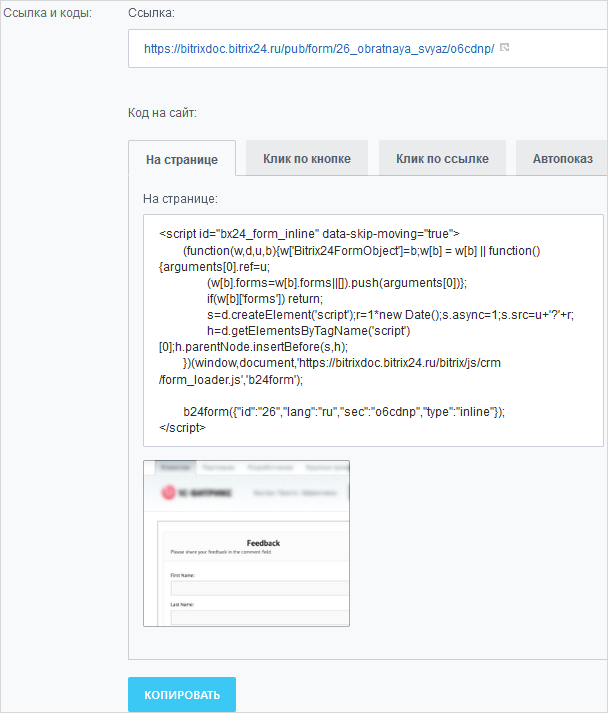Click the «На странице:» label above the code

pos(181,199)
